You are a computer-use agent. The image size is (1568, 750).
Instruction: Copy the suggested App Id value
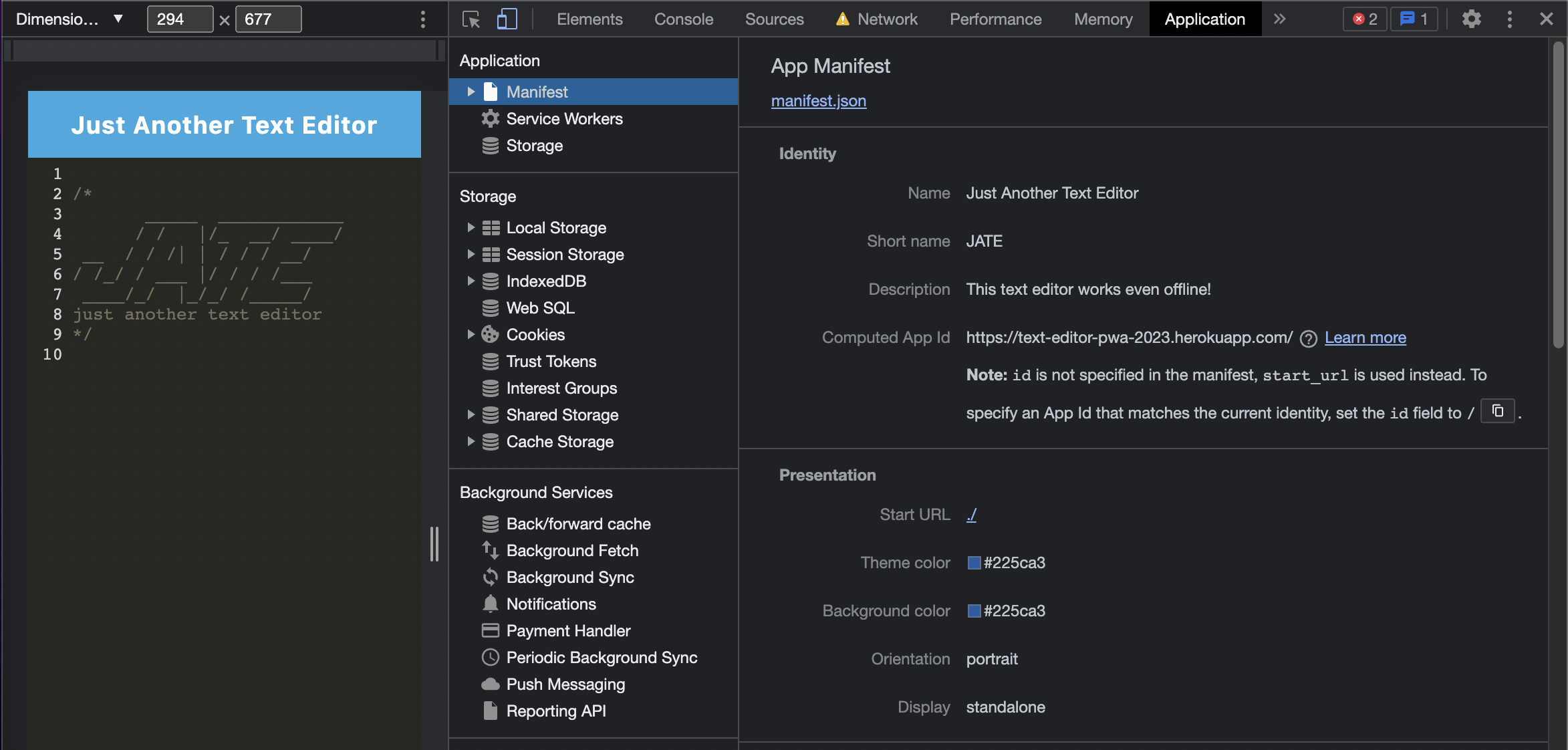point(1497,411)
